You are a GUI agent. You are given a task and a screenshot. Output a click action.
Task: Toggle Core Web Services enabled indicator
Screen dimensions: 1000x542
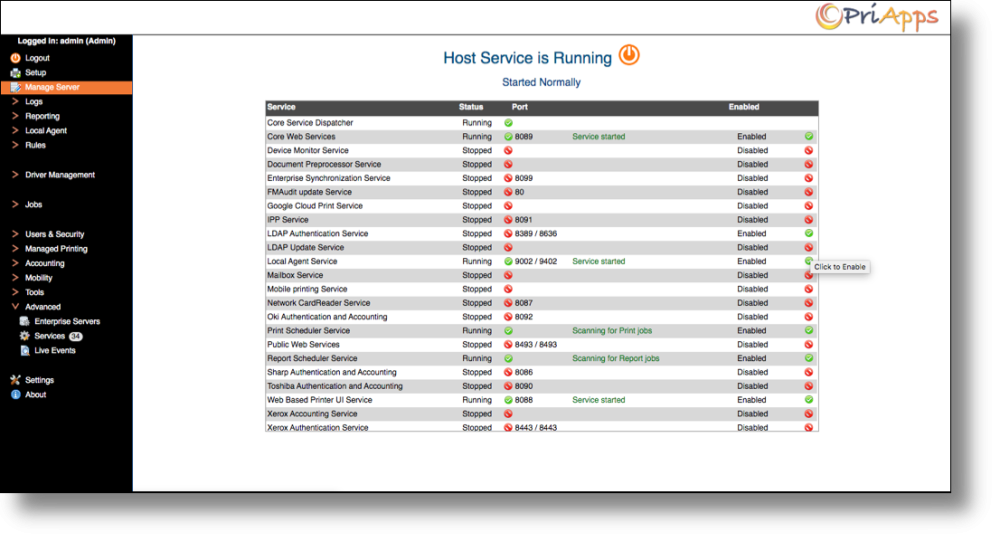pos(809,136)
